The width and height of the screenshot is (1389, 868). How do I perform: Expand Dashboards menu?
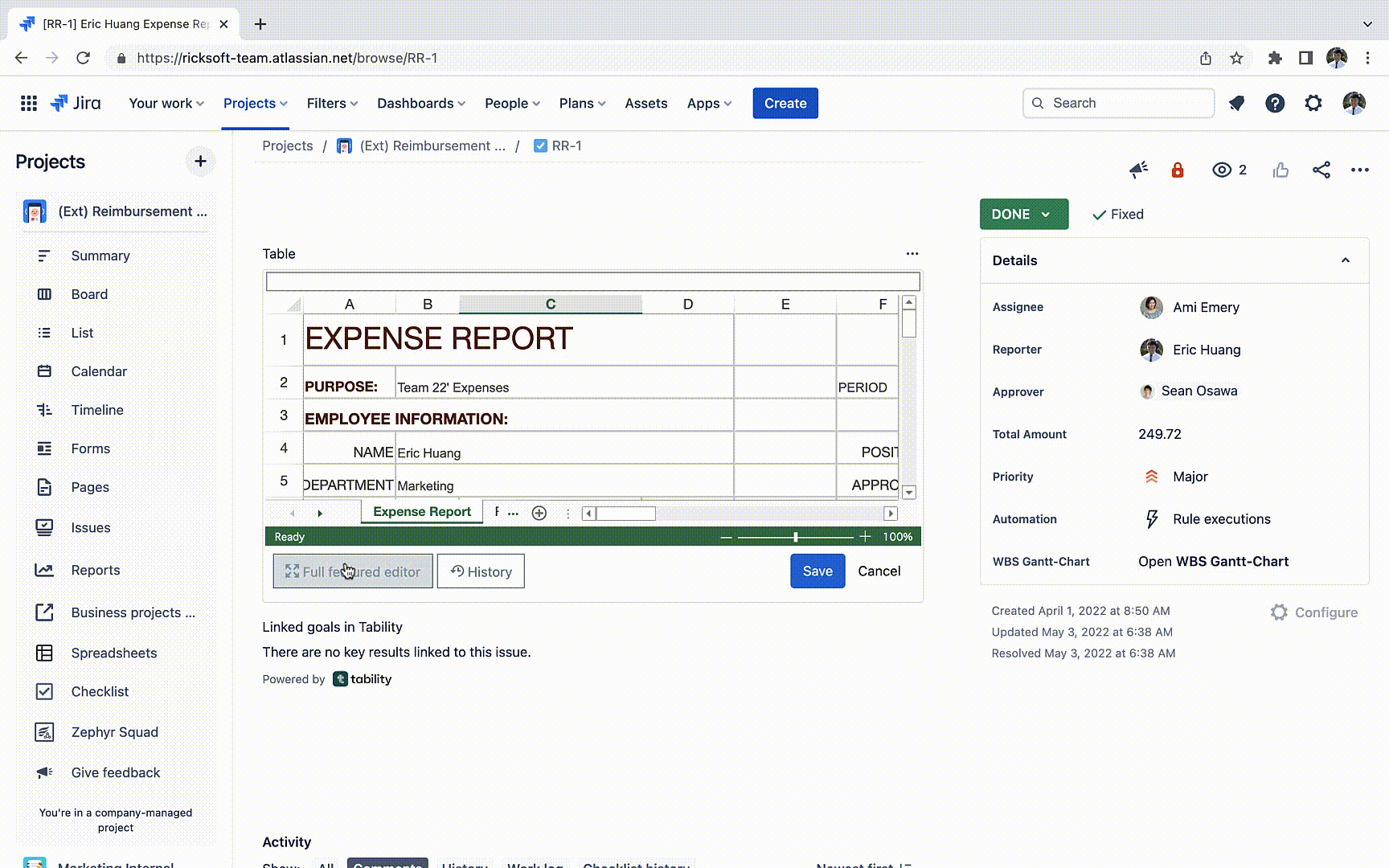(x=421, y=103)
